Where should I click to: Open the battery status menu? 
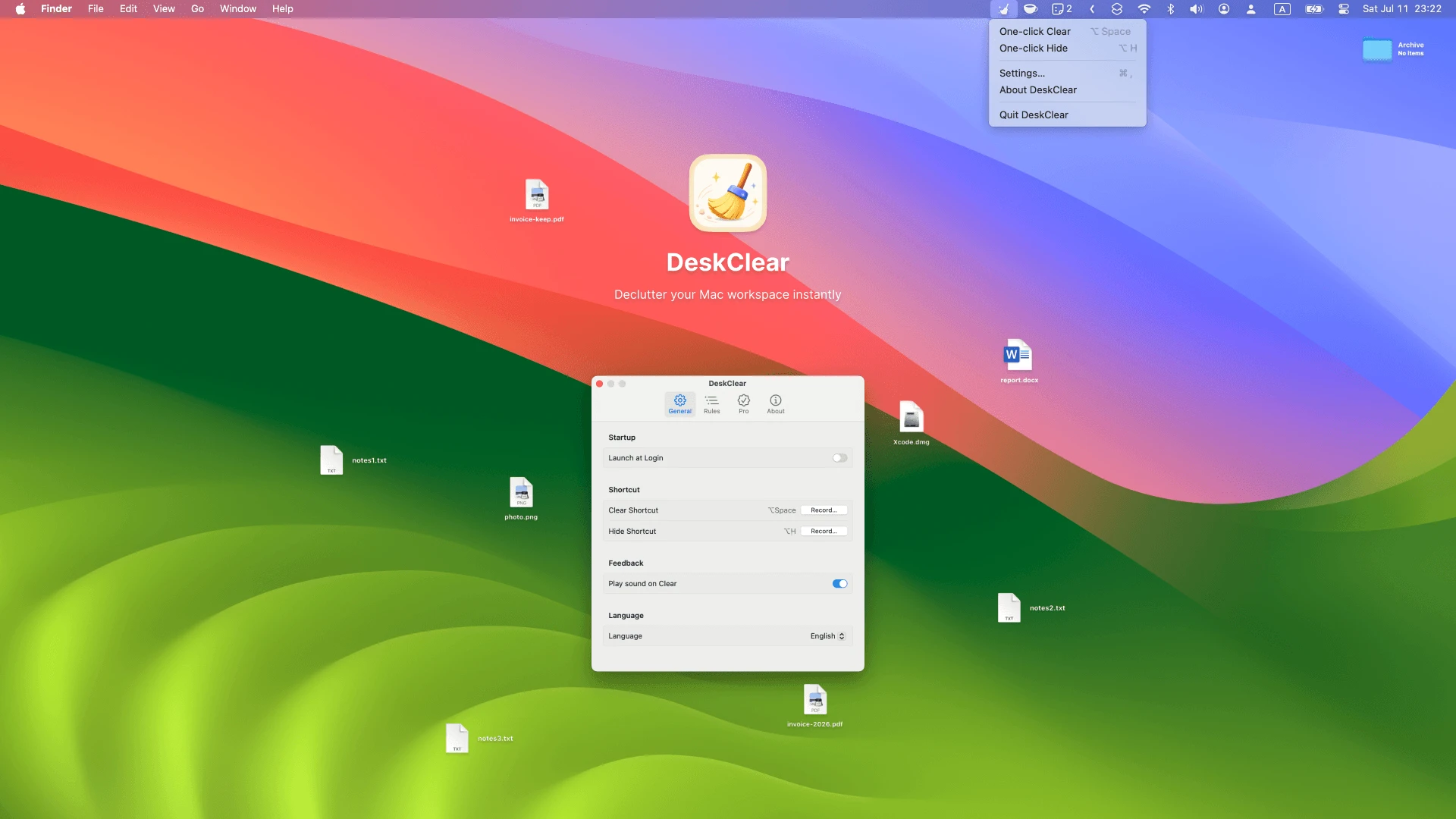tap(1313, 9)
